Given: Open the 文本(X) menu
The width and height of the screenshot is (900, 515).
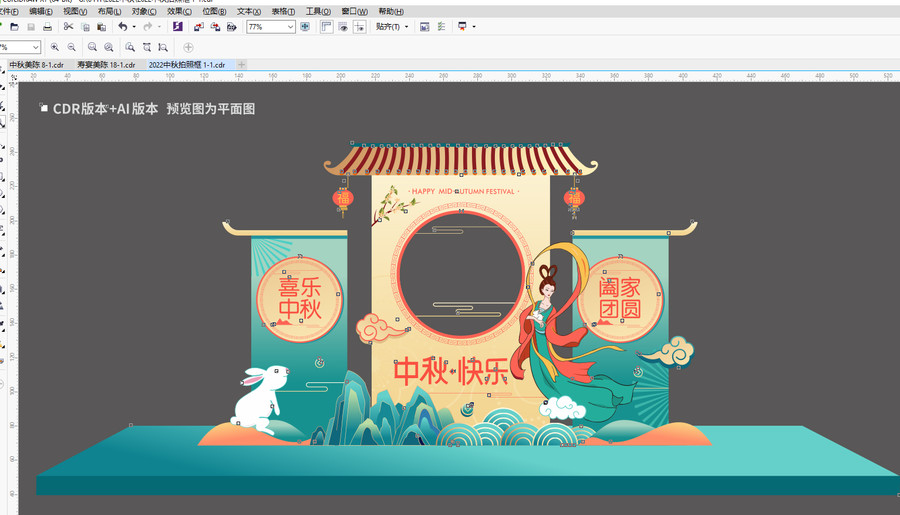Looking at the screenshot, I should point(249,11).
